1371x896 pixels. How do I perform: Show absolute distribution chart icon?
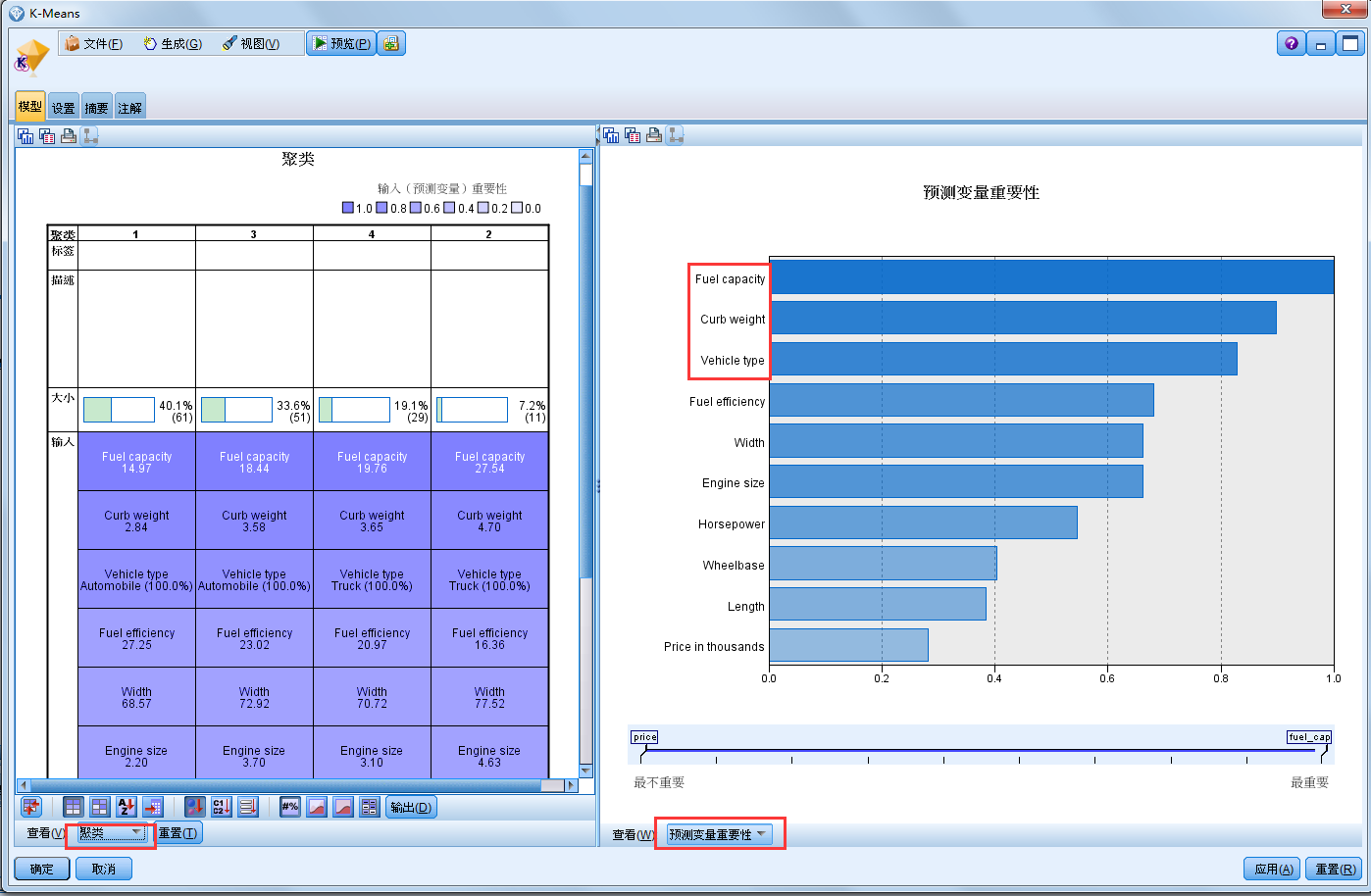coord(317,807)
